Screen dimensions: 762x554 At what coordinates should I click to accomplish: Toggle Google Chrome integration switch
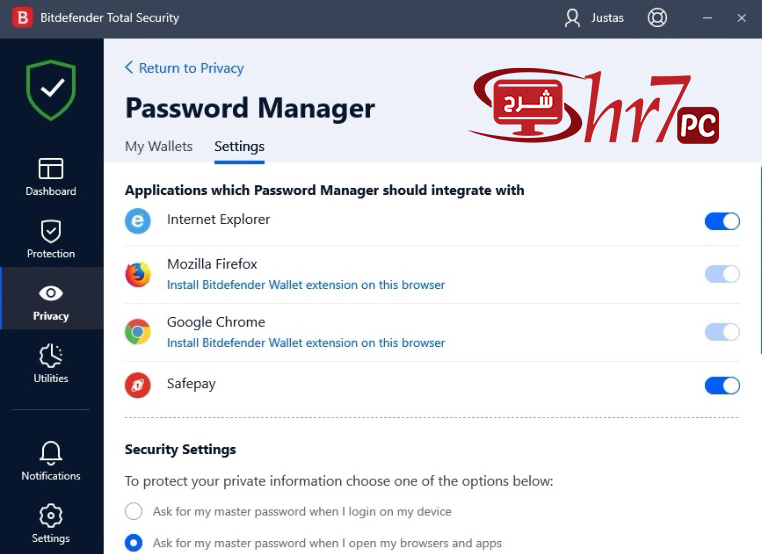[x=722, y=332]
